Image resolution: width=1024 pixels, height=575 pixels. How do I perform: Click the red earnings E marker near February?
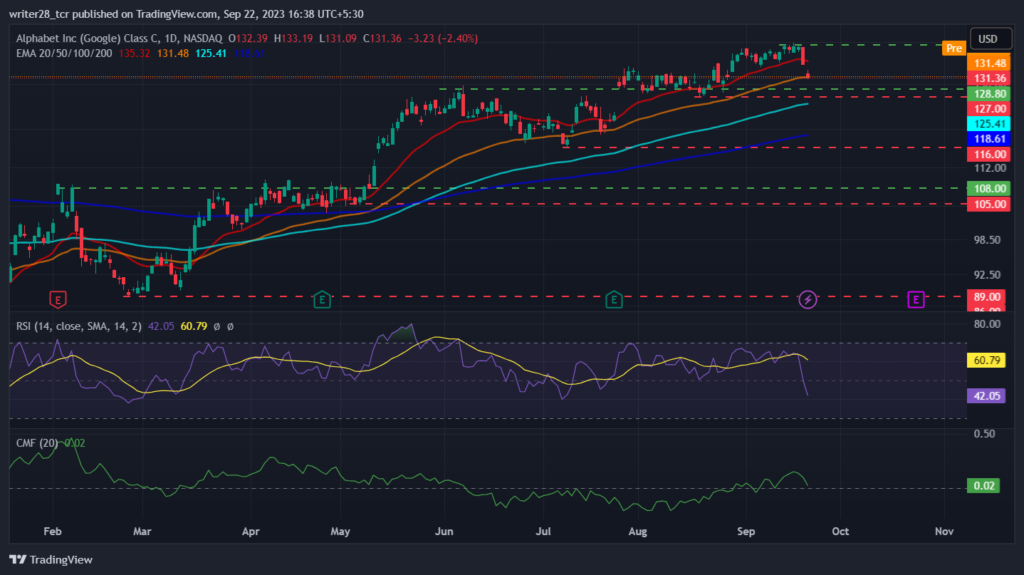tap(57, 300)
